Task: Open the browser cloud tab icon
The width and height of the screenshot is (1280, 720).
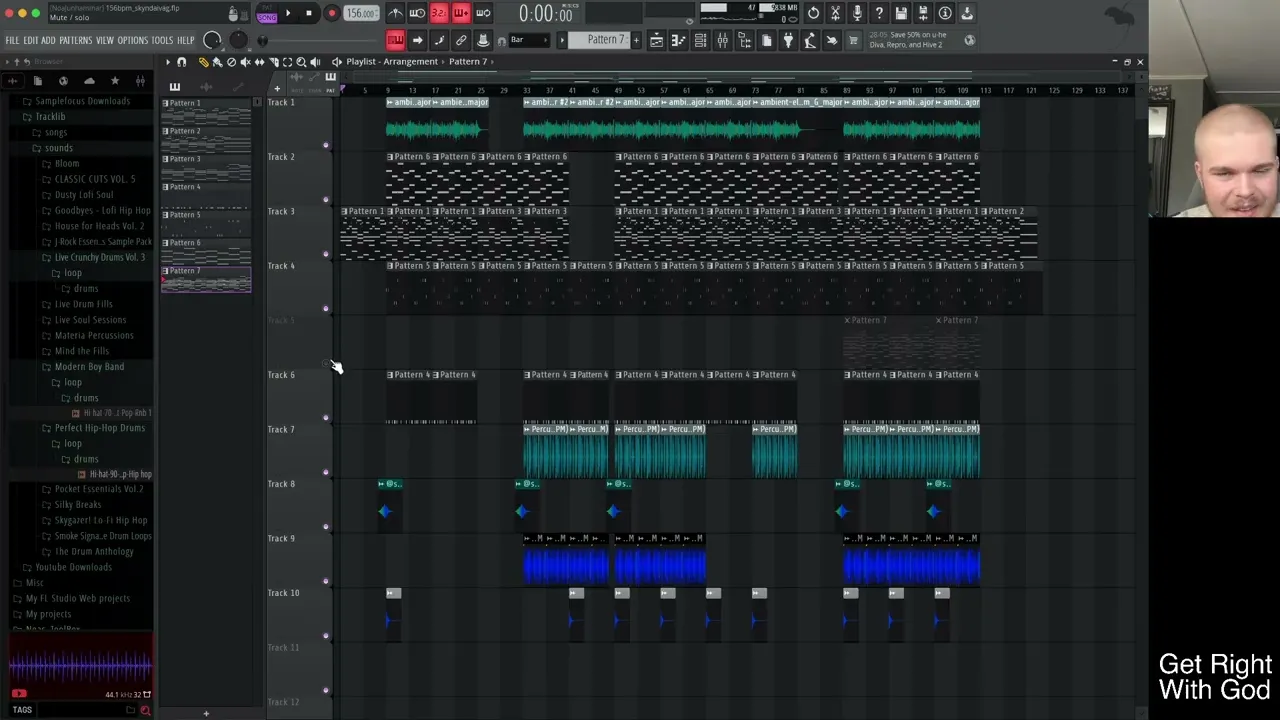Action: (89, 80)
